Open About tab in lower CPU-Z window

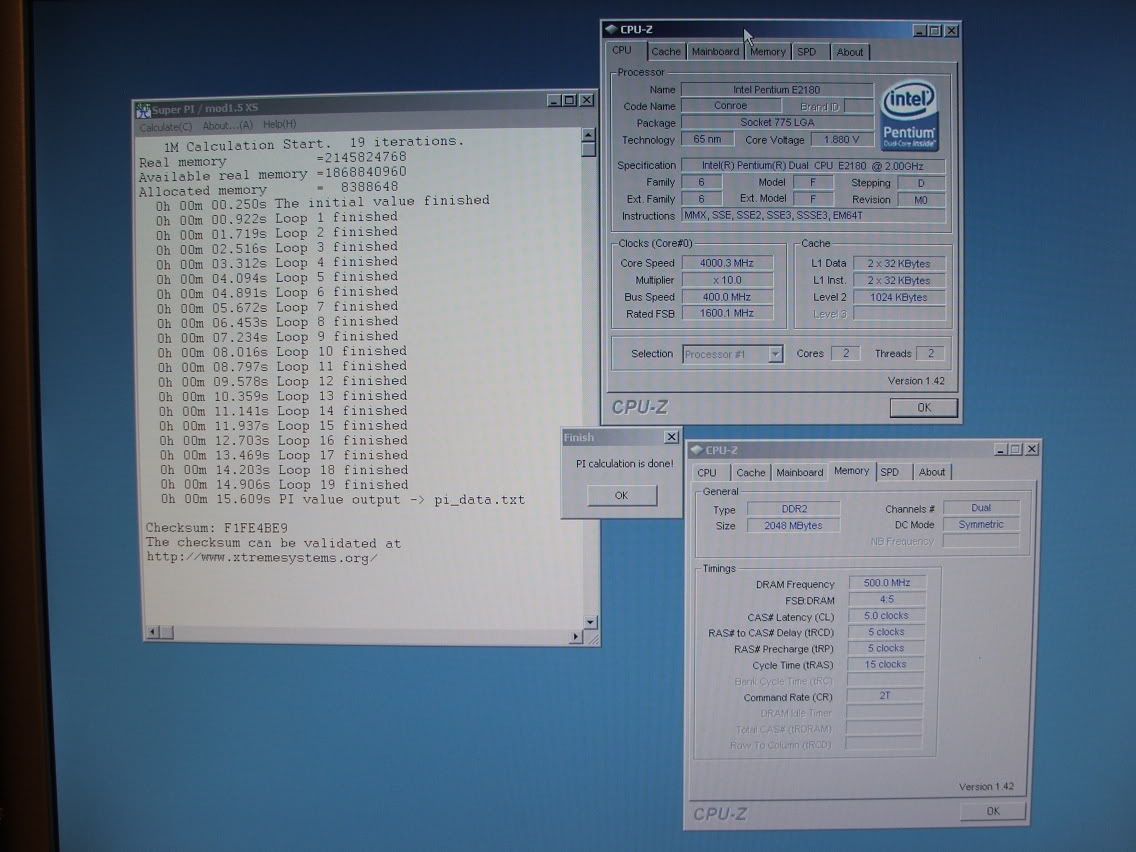[x=932, y=472]
